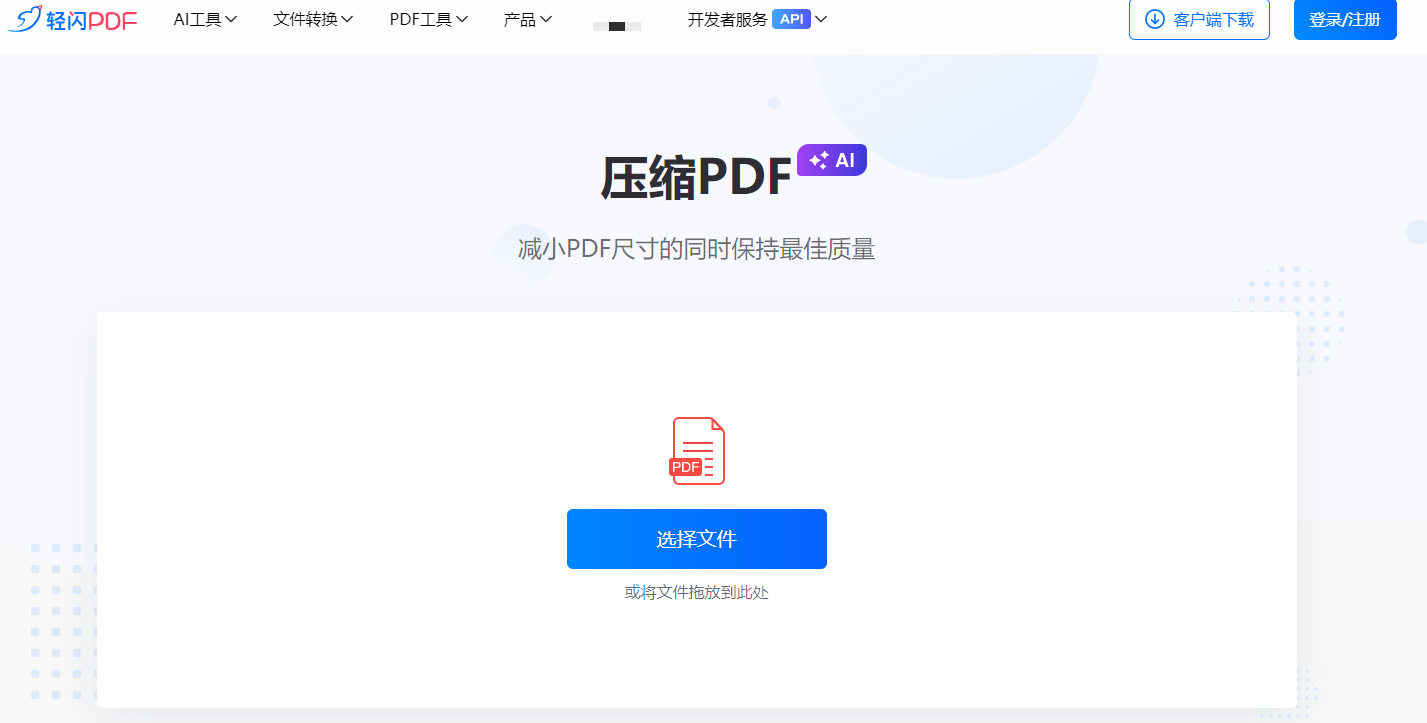Click the sparkle icon inside the AI badge
Image resolution: width=1427 pixels, height=723 pixels.
pyautogui.click(x=818, y=158)
